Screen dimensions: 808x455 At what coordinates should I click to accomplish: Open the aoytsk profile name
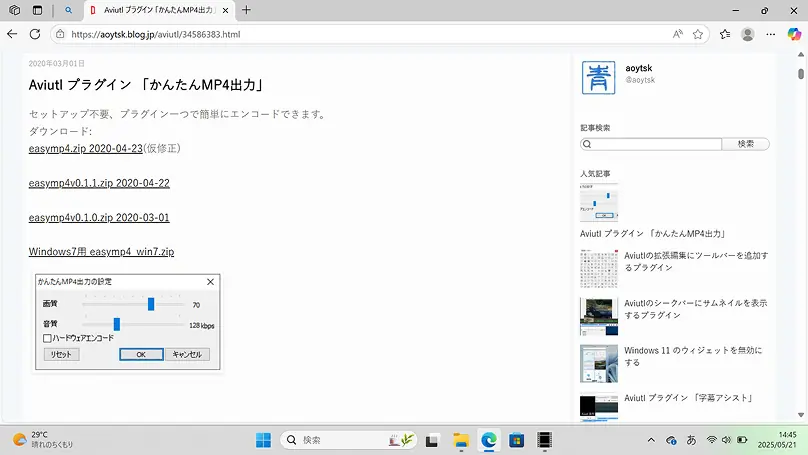tap(638, 68)
